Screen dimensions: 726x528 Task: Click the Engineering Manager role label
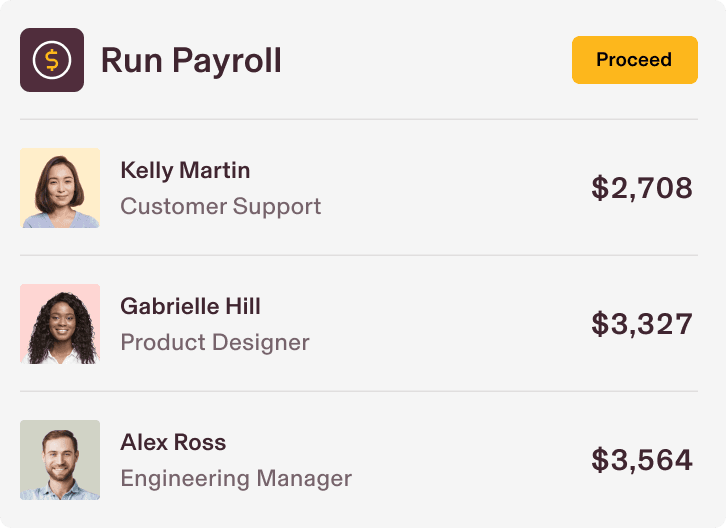236,479
